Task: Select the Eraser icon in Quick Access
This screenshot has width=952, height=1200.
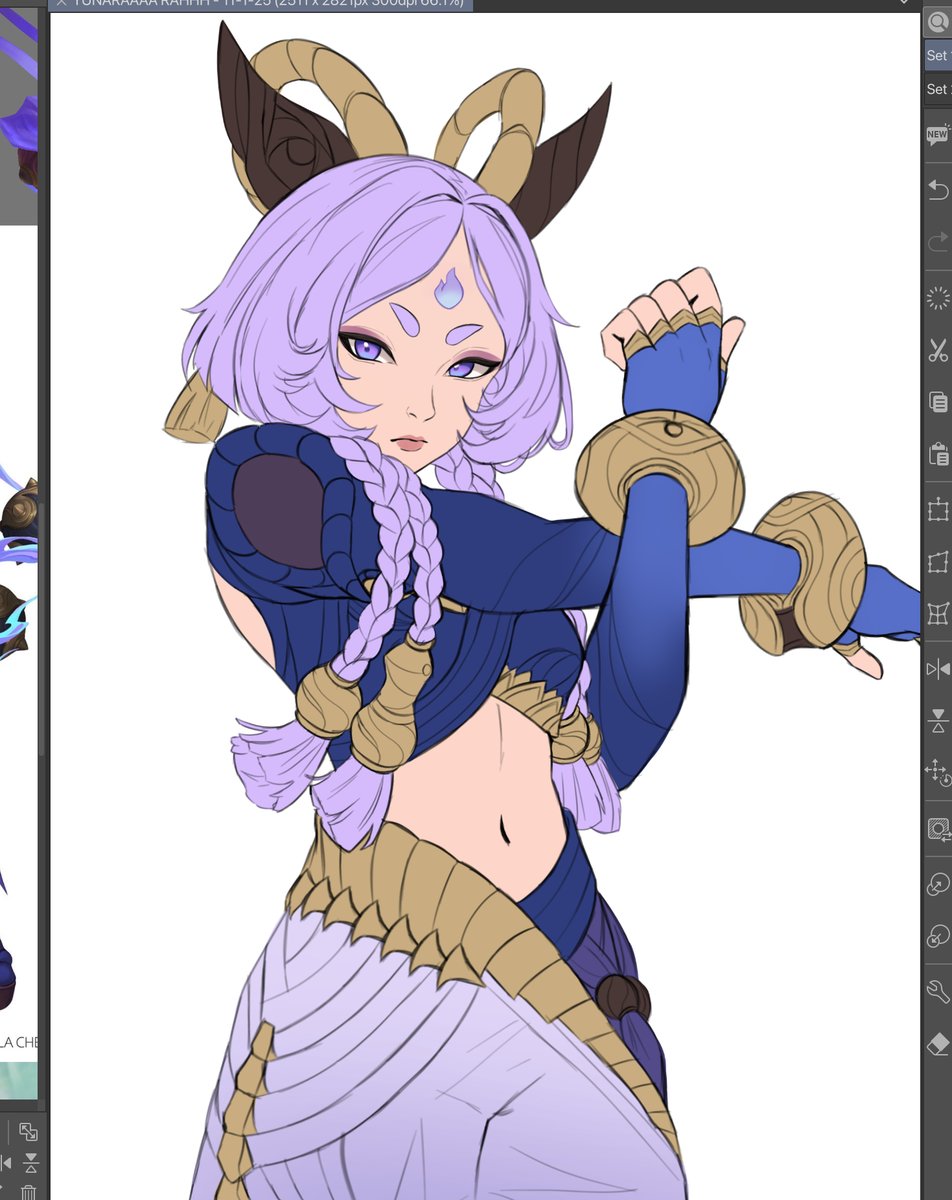Action: [937, 1044]
